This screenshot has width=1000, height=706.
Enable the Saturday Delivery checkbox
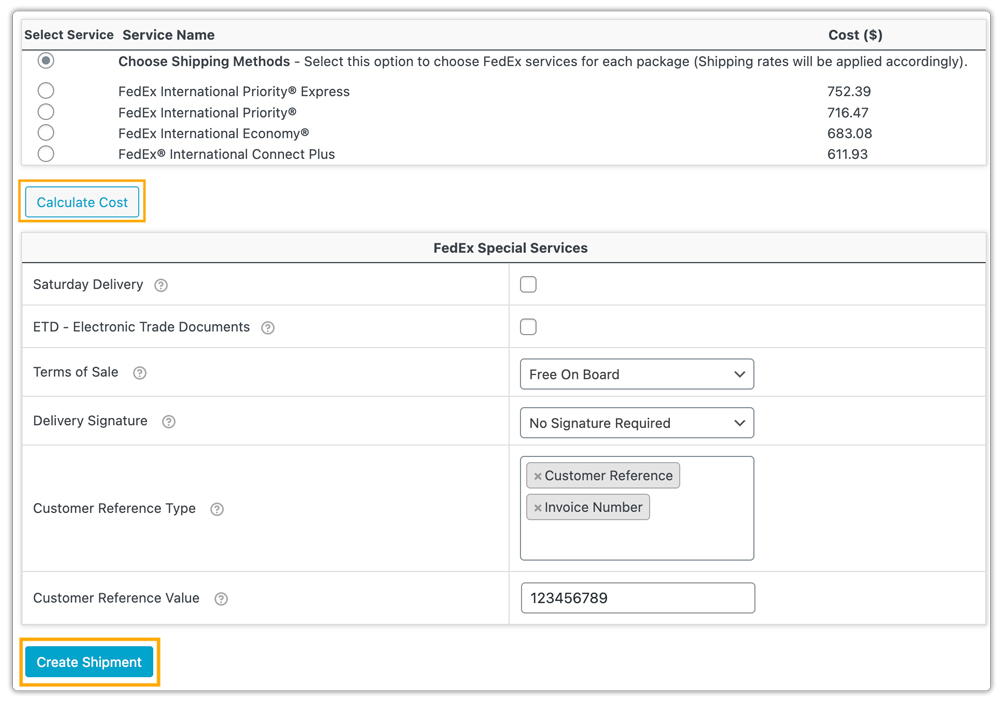pos(528,285)
